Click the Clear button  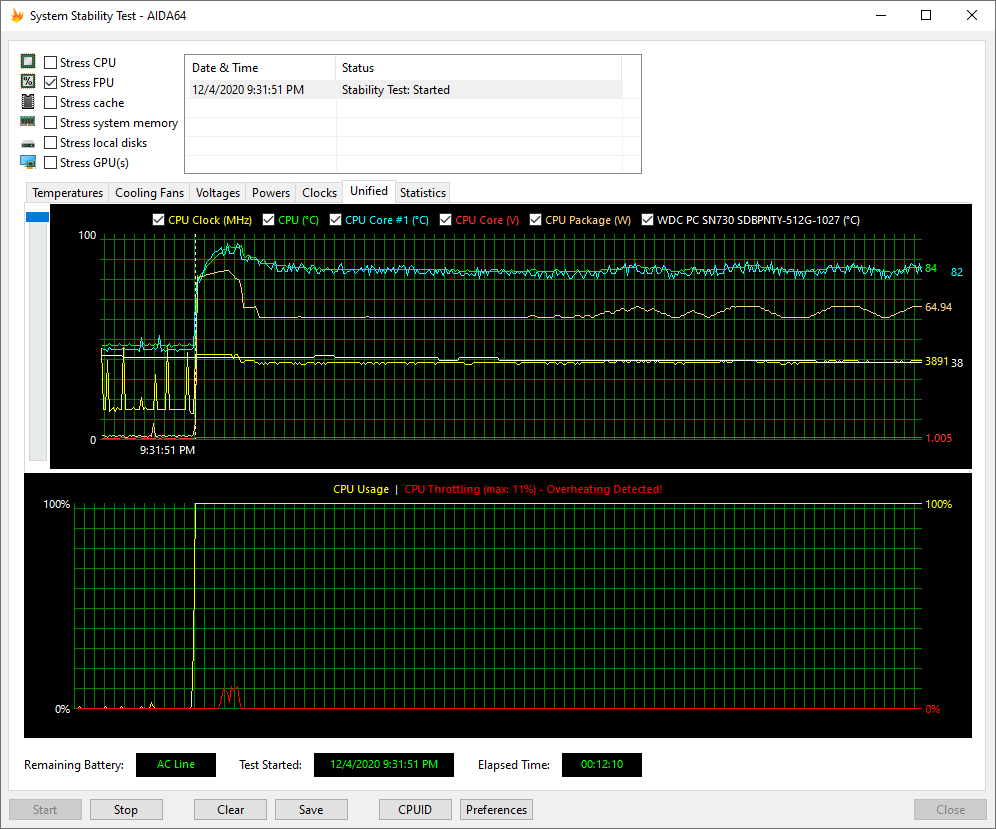coord(230,809)
